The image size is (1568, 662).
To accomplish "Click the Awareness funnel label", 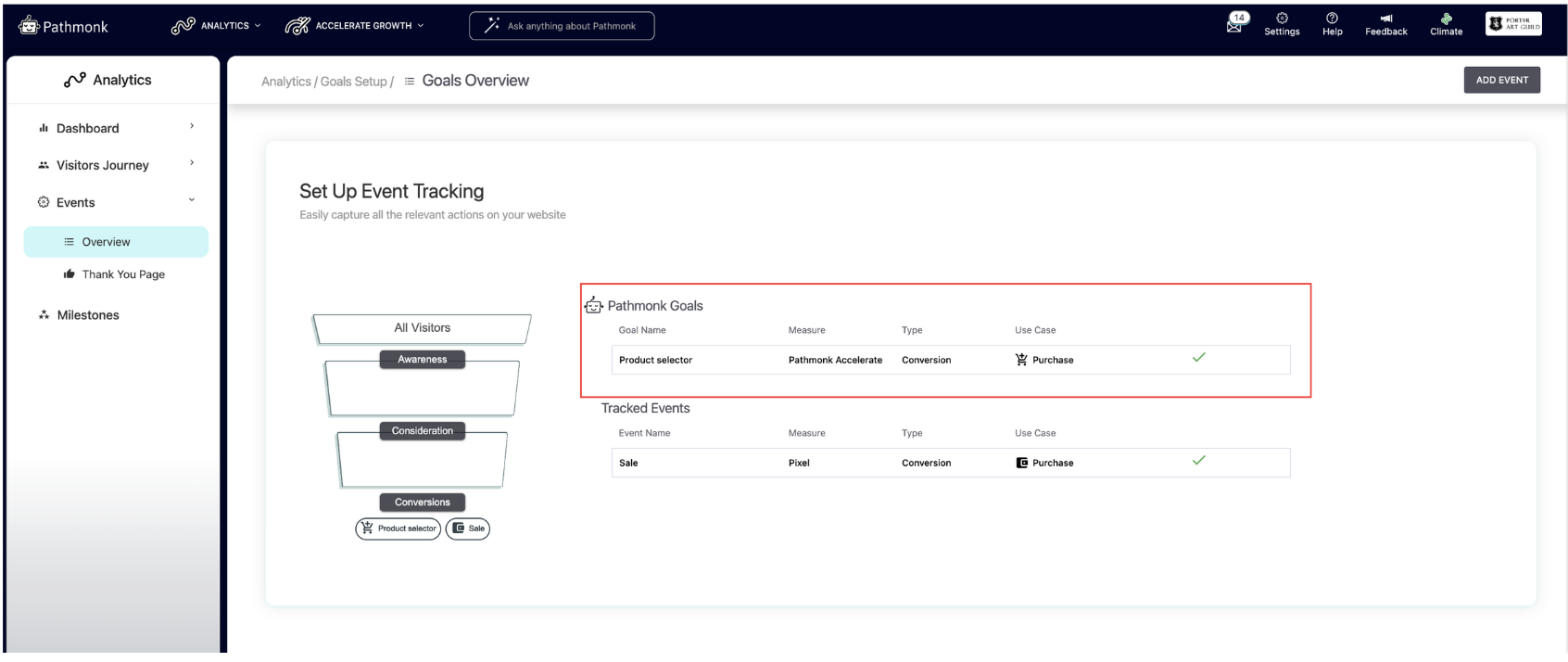I will 423,360.
